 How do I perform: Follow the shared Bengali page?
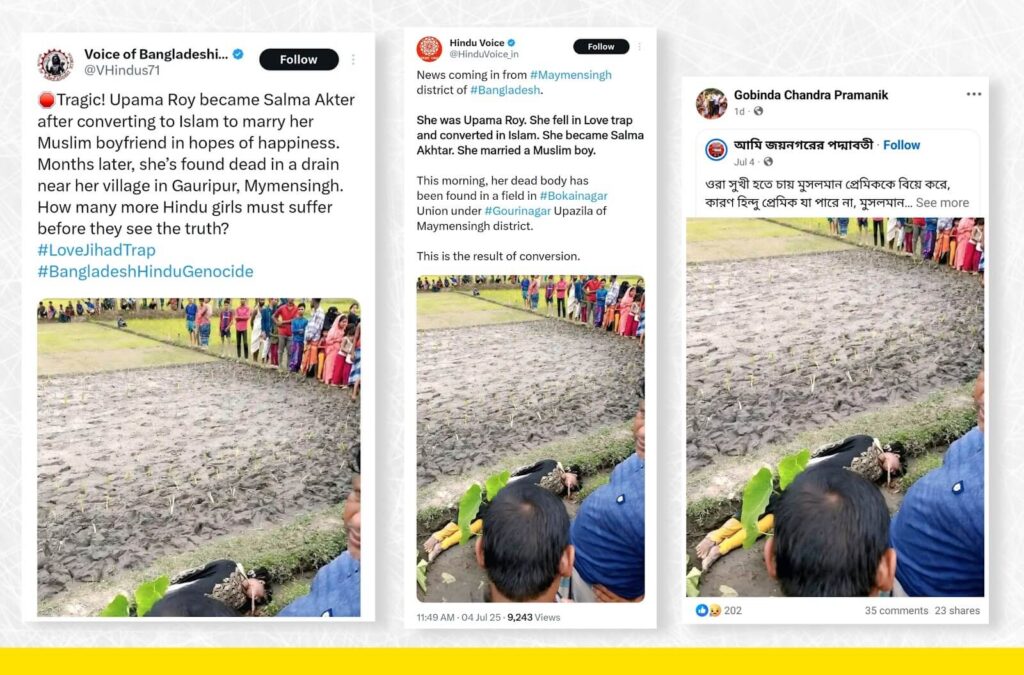901,145
